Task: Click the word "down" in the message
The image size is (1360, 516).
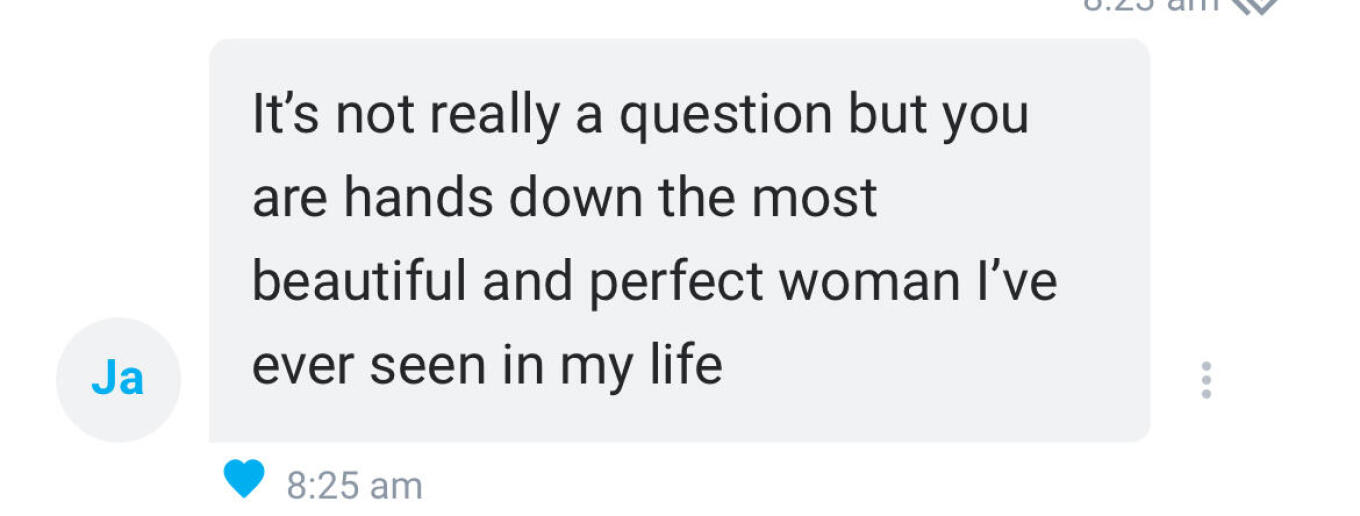Action: coord(575,197)
